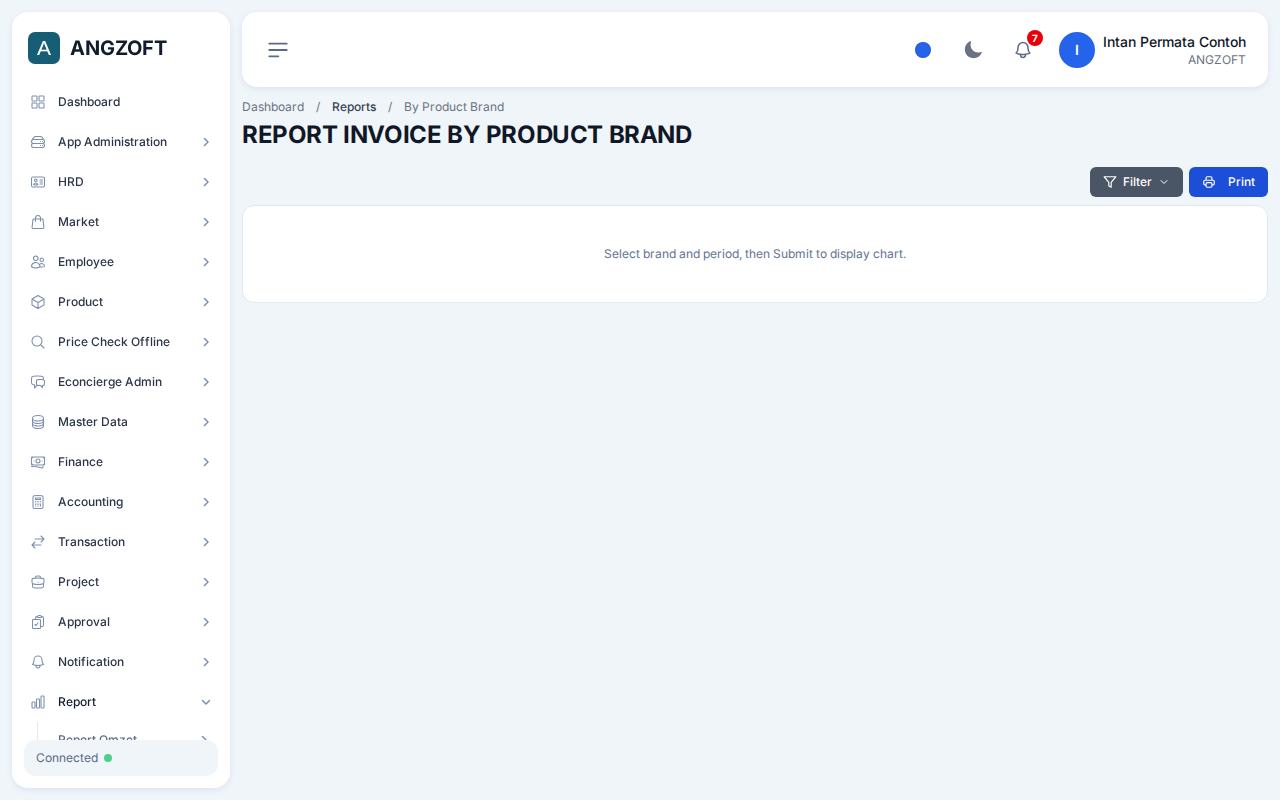The width and height of the screenshot is (1280, 800).
Task: Open Dashboard in the sidebar menu
Action: tap(121, 102)
